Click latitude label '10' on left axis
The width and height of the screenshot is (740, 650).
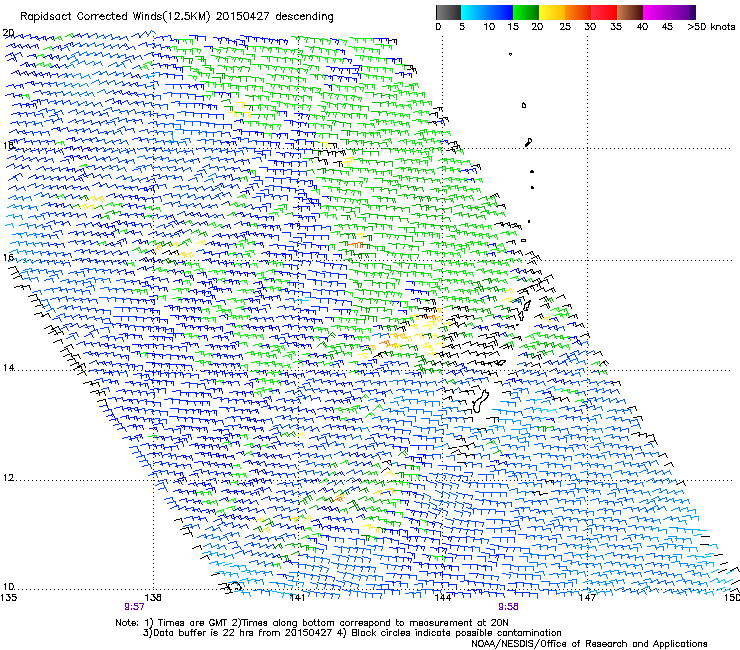click(8, 587)
